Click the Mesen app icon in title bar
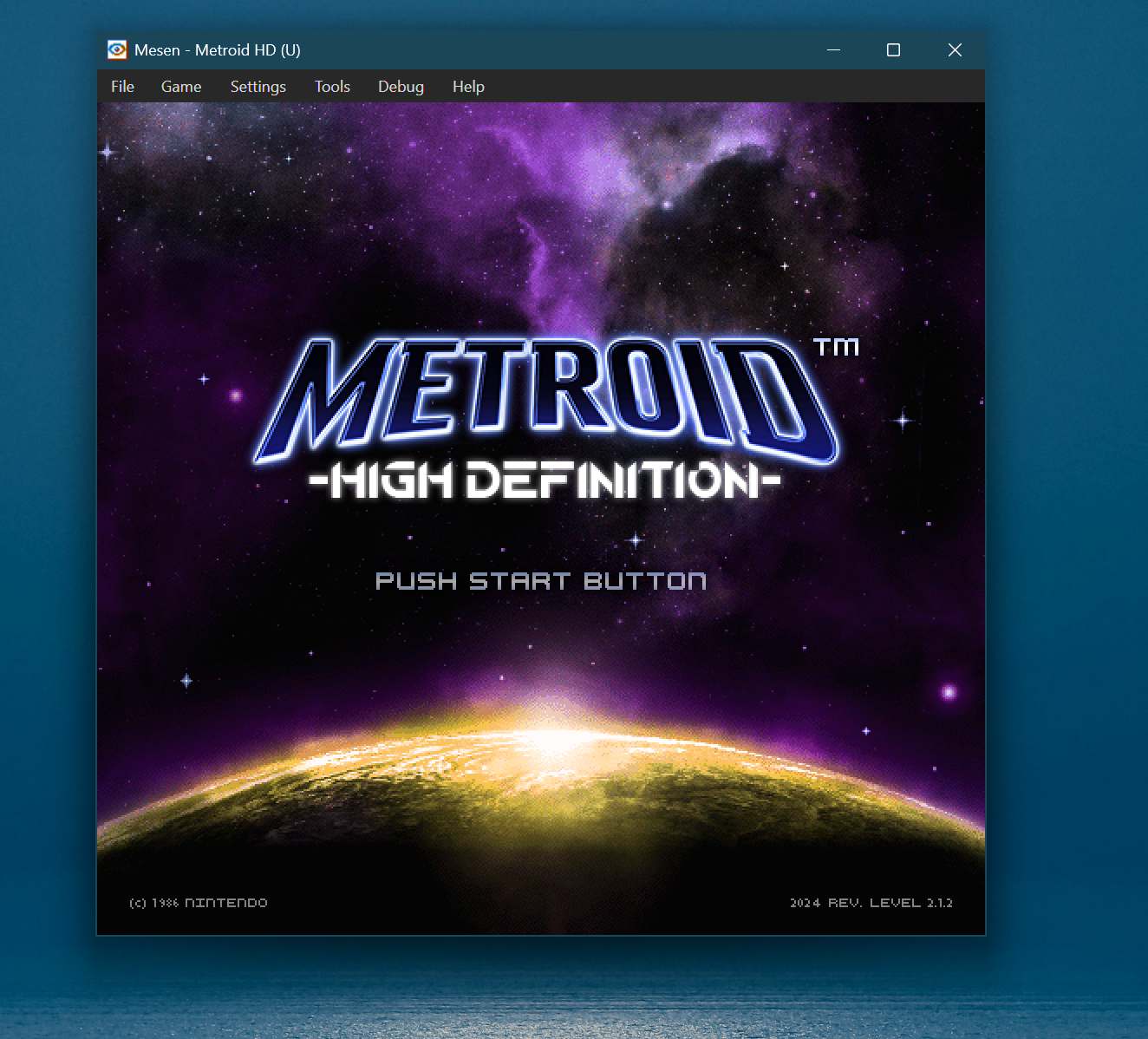 point(117,50)
